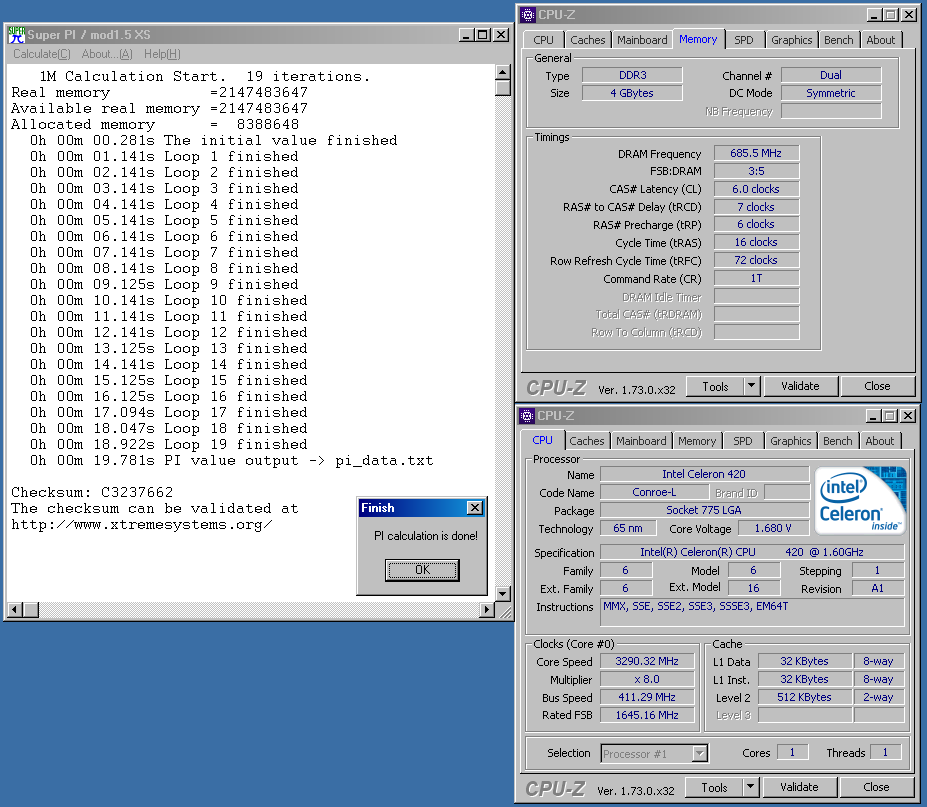Click the Level 2 cache value 512 KBytes
Screen dimensions: 927x807
pos(805,698)
